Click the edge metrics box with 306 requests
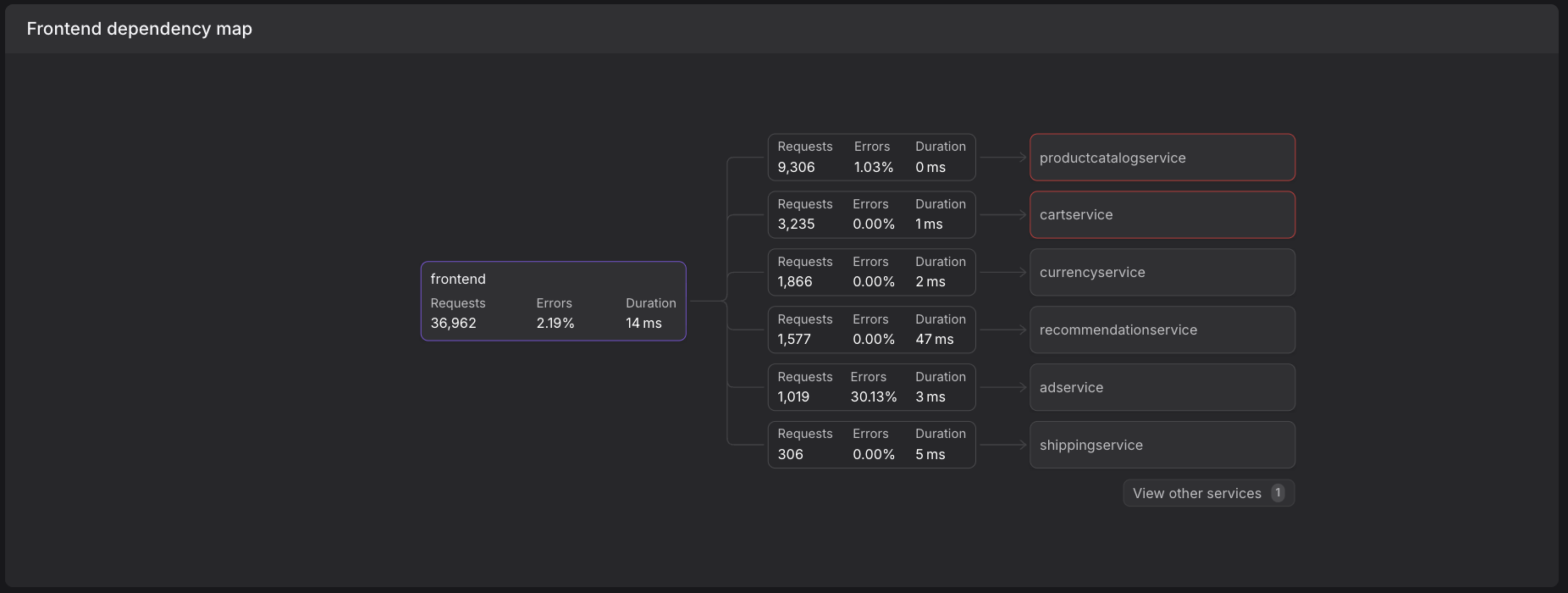 pyautogui.click(x=871, y=446)
